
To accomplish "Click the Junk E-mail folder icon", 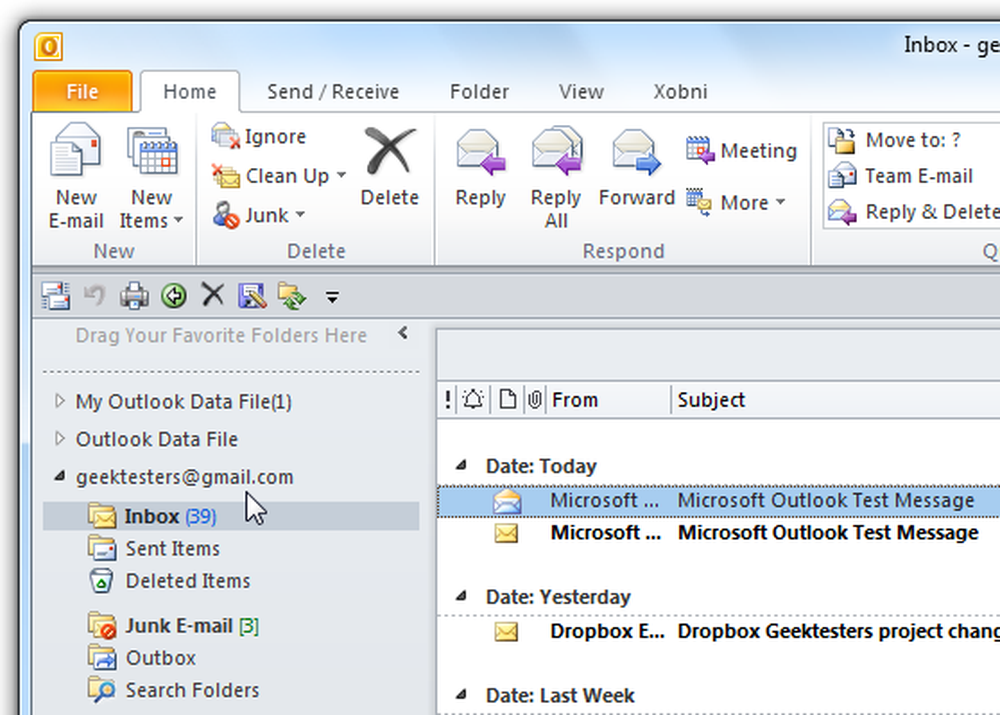I will point(102,626).
